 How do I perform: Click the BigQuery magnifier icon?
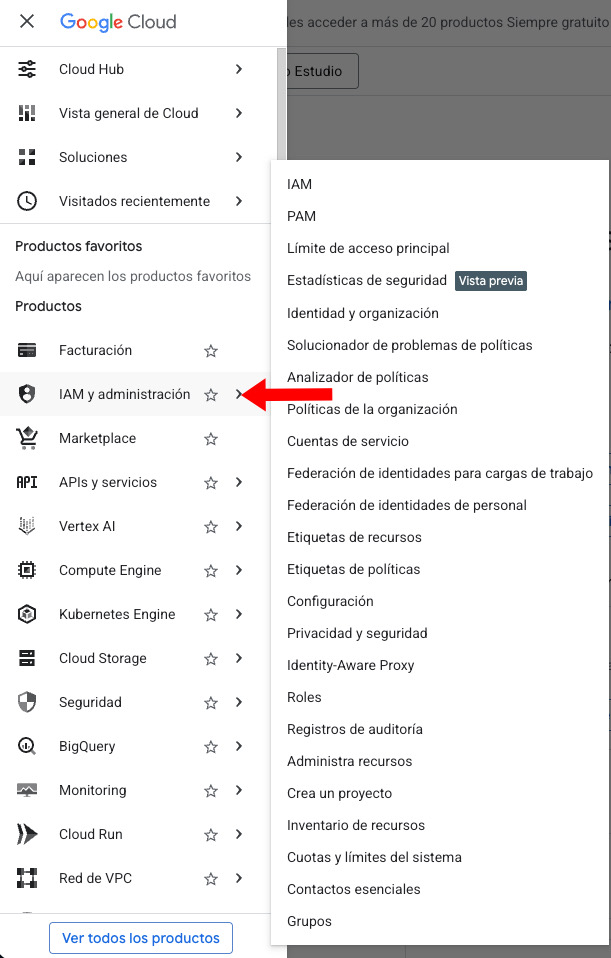tap(27, 746)
